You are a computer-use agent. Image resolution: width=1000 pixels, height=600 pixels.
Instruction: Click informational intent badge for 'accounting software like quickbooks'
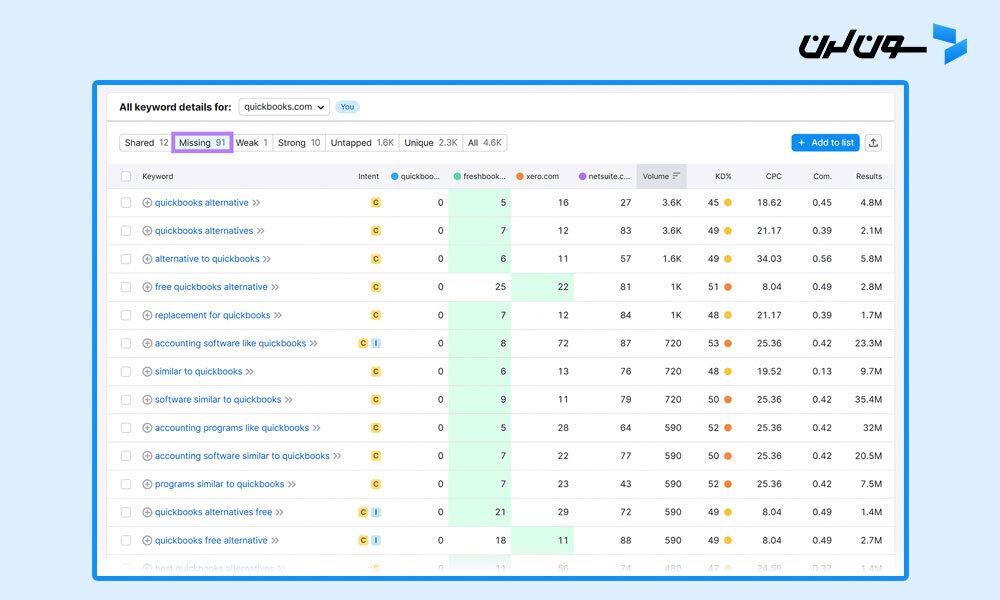tap(376, 343)
